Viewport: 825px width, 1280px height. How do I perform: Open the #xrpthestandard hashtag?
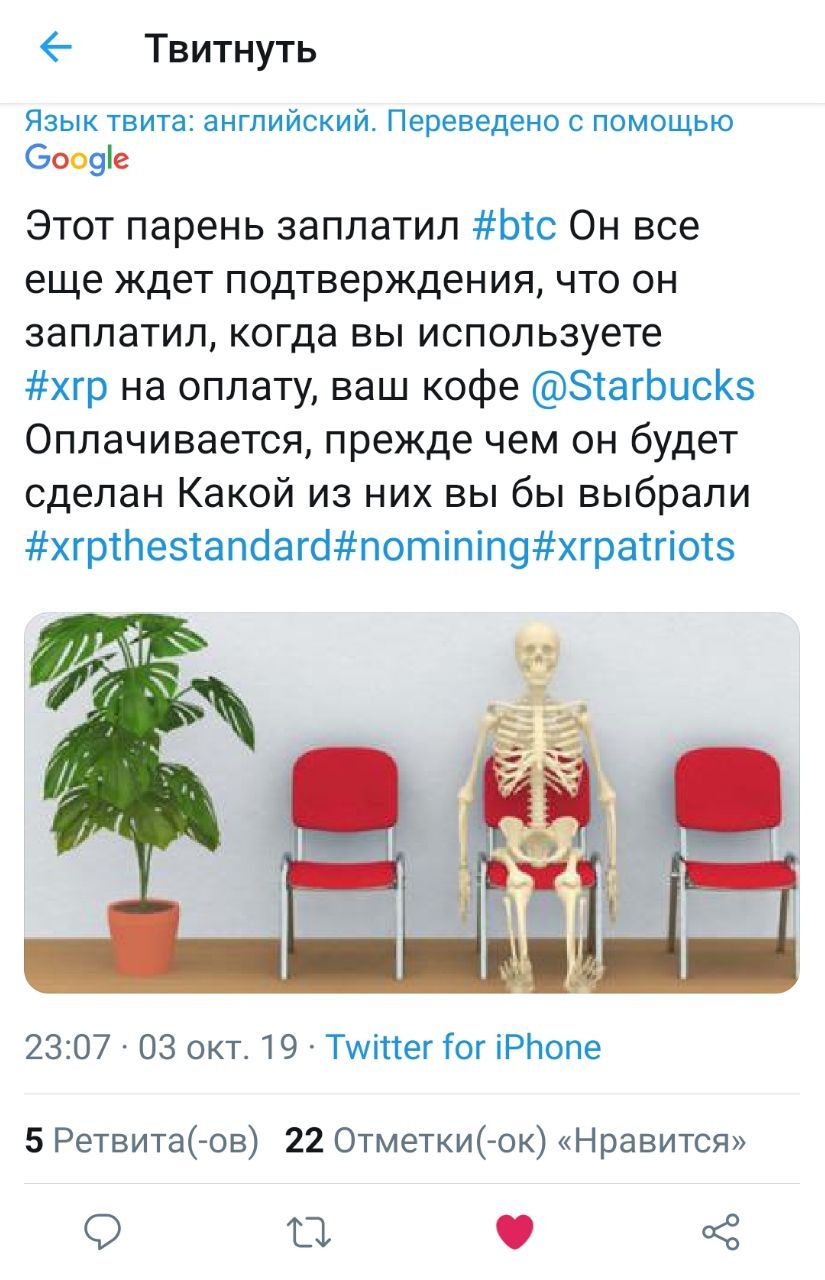coord(189,546)
